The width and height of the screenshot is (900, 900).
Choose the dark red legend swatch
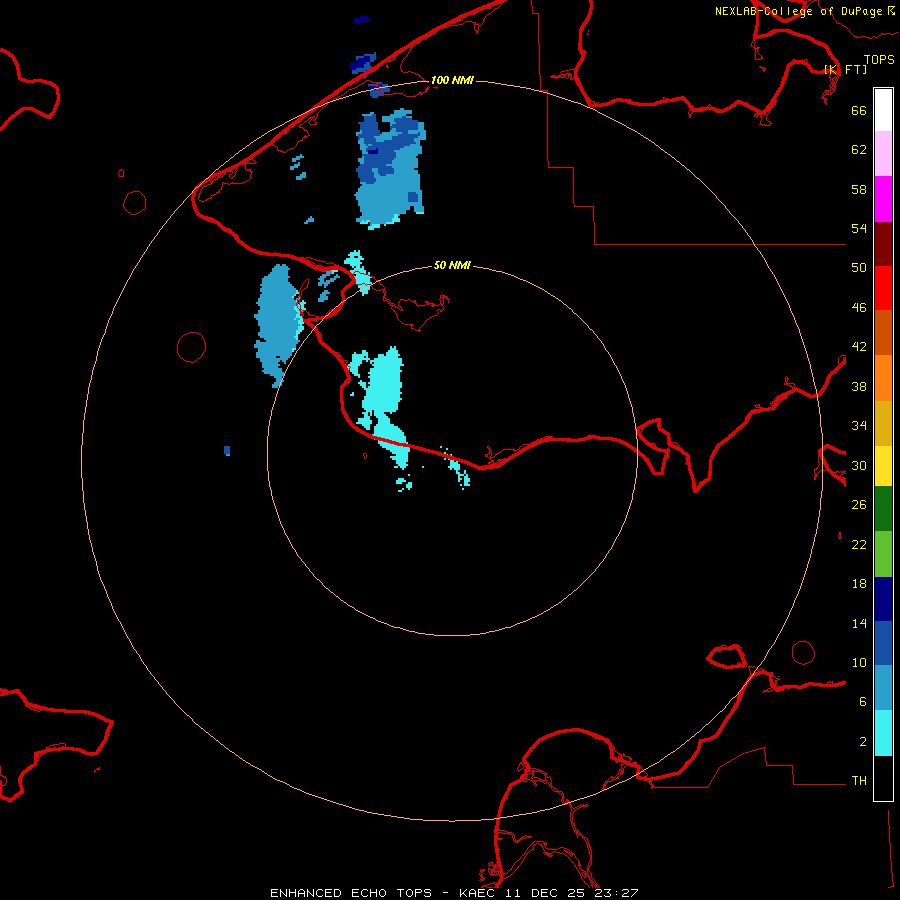tap(883, 244)
